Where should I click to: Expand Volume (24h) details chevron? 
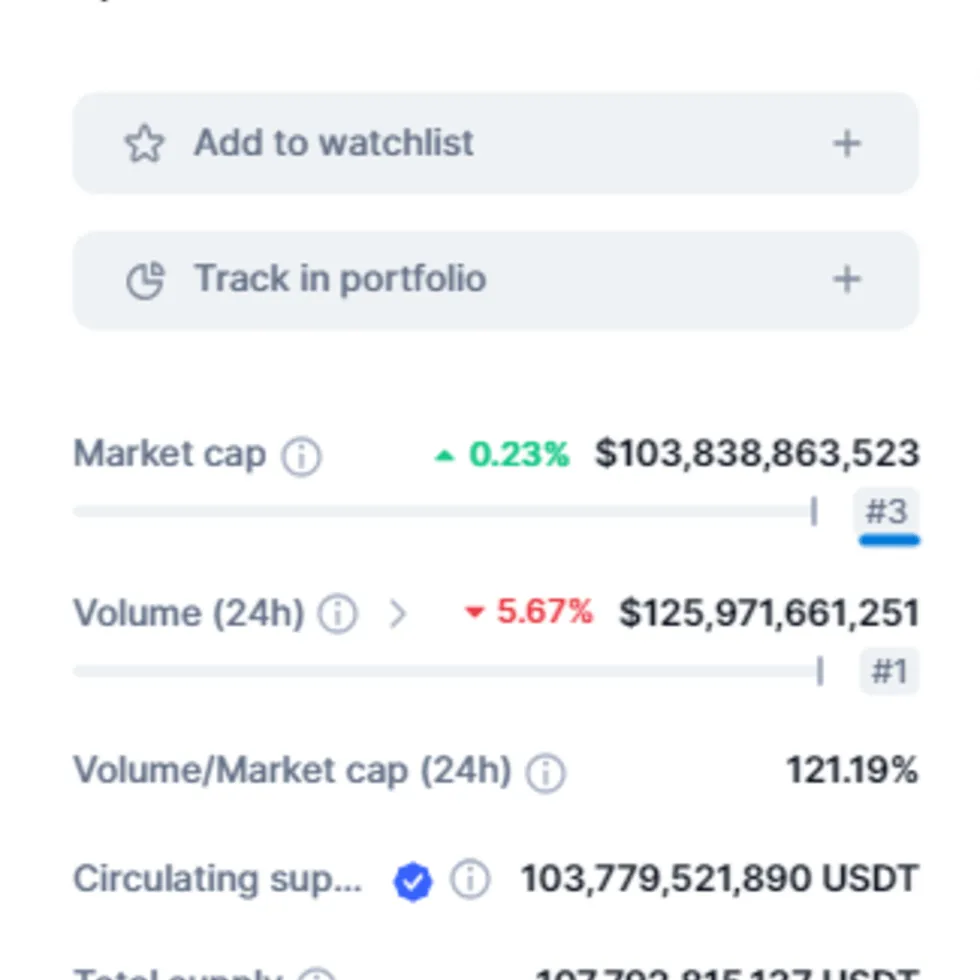[398, 614]
